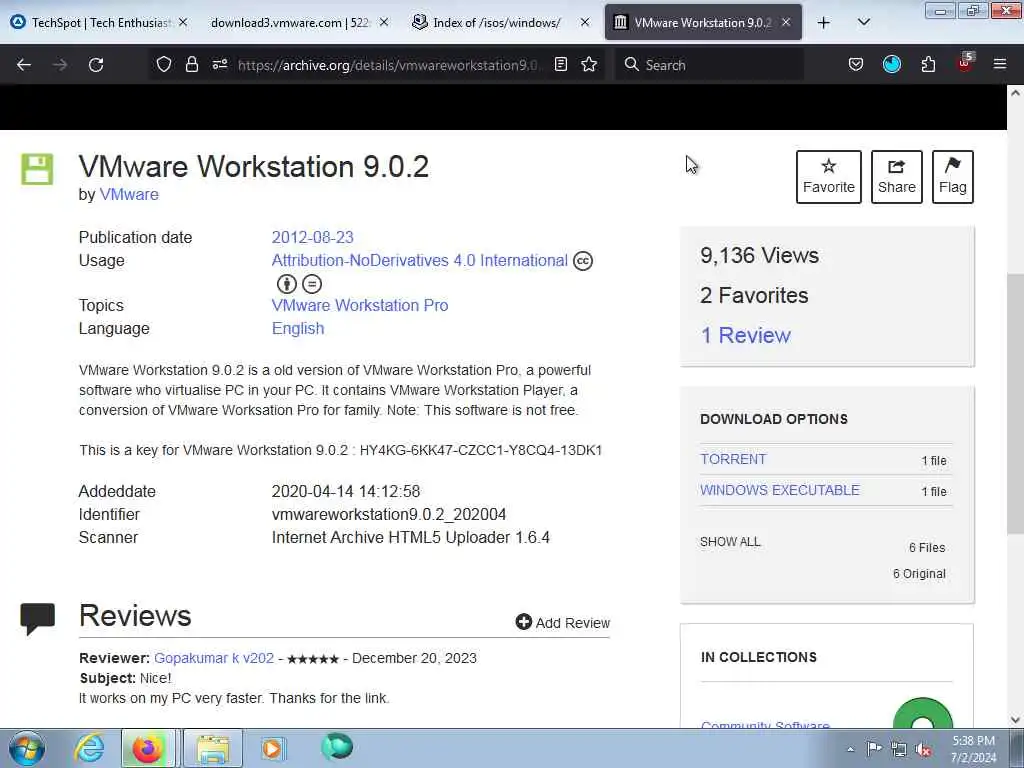The image size is (1024, 768).
Task: Close the download3.vmware.com tab
Action: [x=384, y=22]
